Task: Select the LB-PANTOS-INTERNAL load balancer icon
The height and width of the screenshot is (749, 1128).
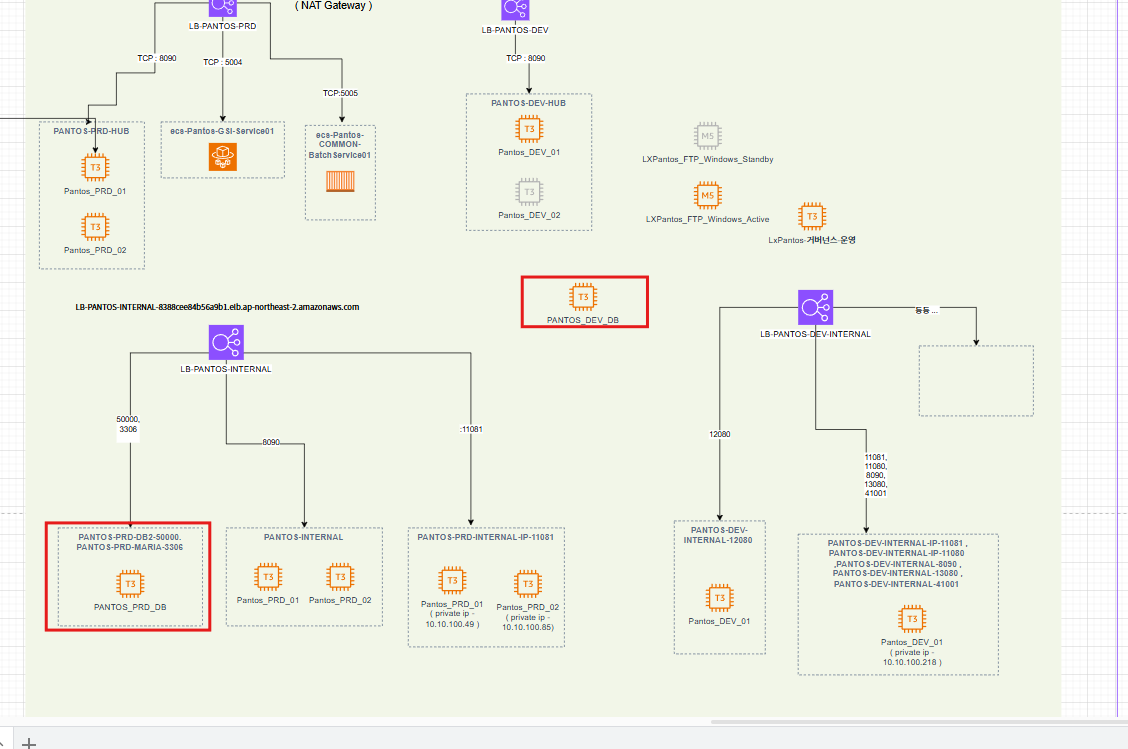Action: coord(226,342)
